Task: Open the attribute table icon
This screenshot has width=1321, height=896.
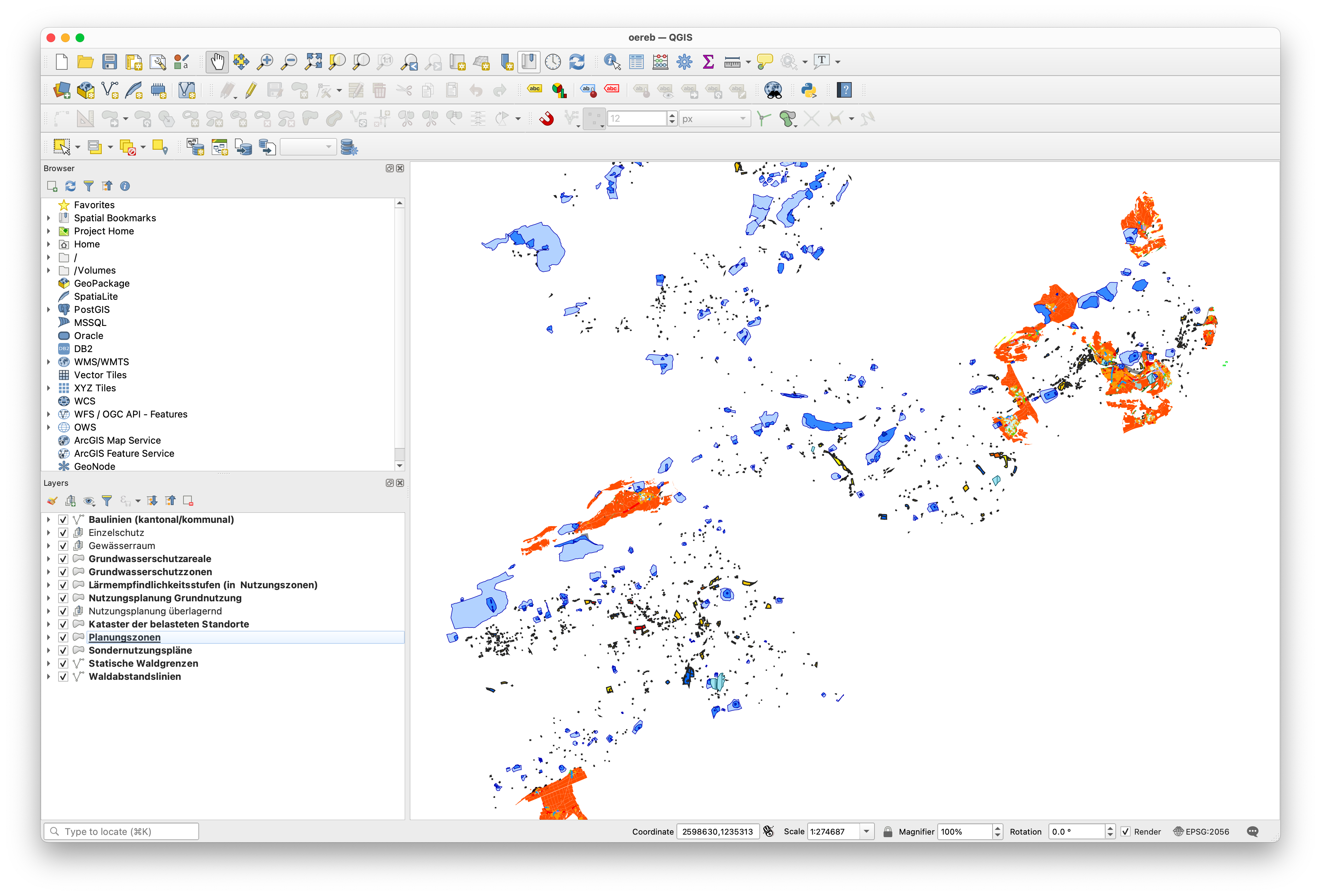Action: [x=637, y=61]
